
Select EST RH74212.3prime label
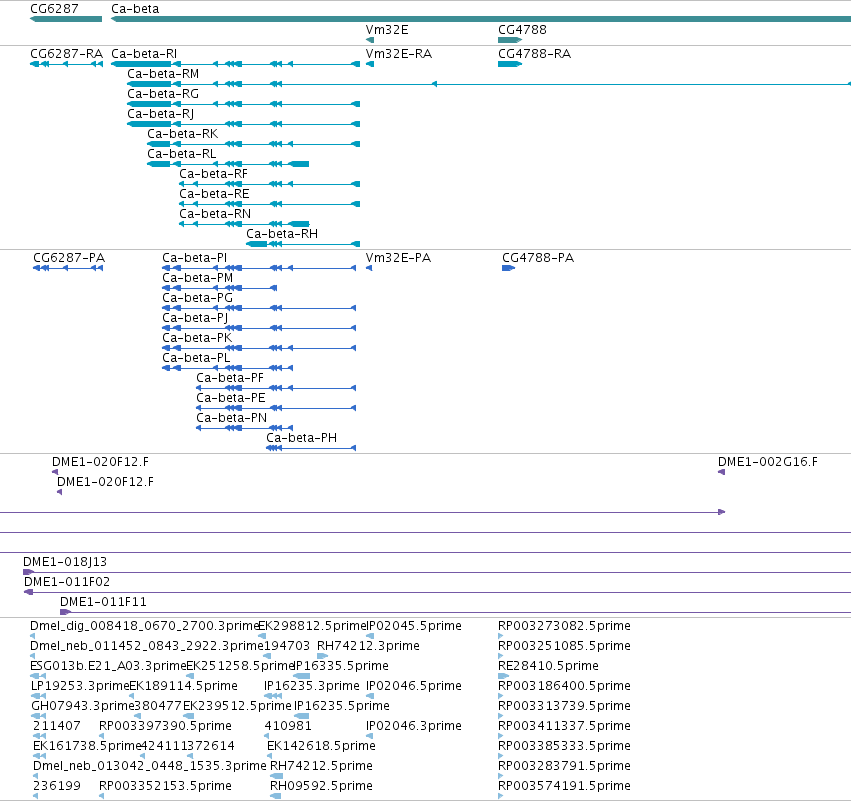(368, 646)
